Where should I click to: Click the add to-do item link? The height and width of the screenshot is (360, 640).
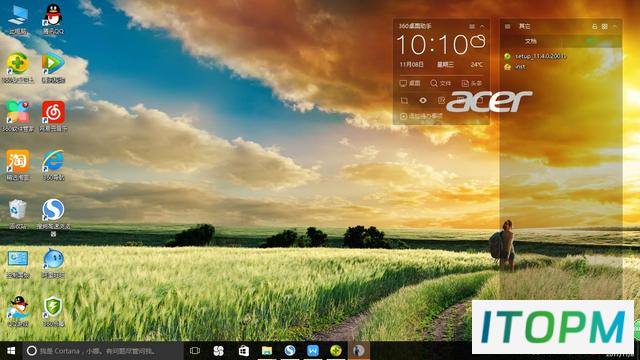click(x=422, y=116)
